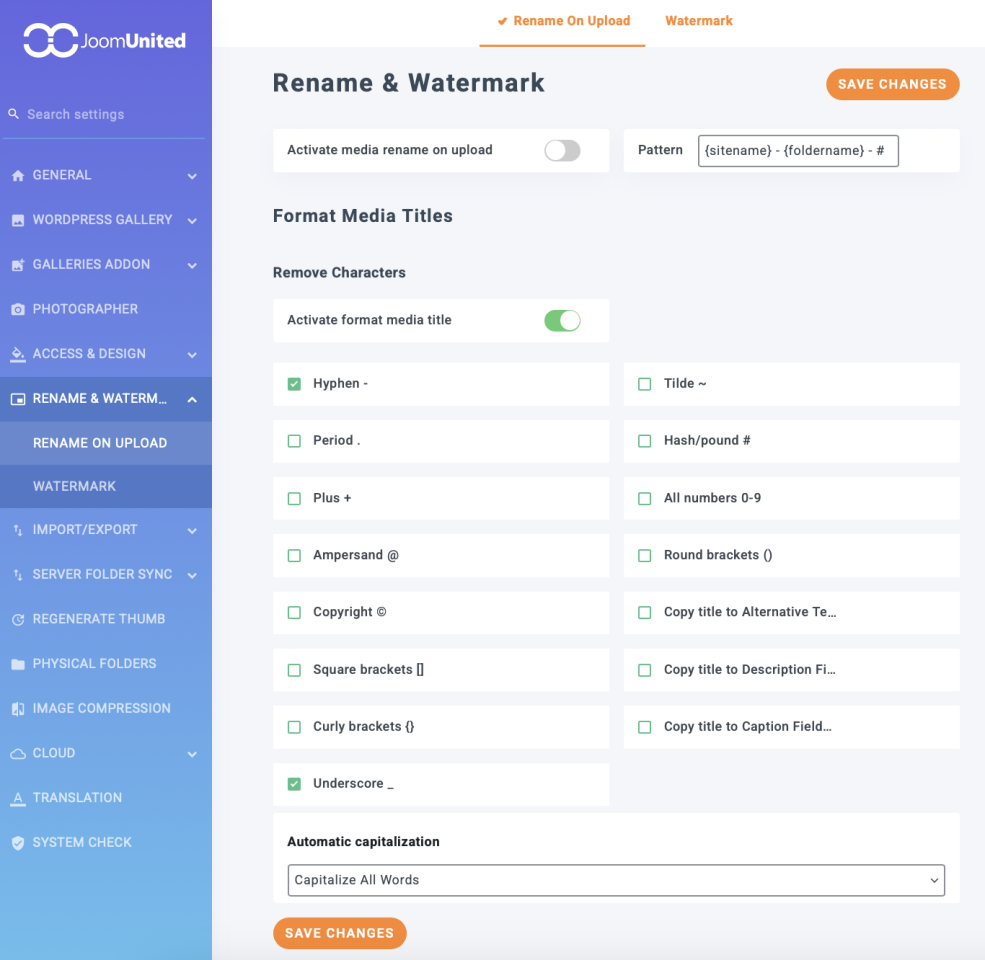
Task: Click the Translation icon in sidebar
Action: pos(18,798)
